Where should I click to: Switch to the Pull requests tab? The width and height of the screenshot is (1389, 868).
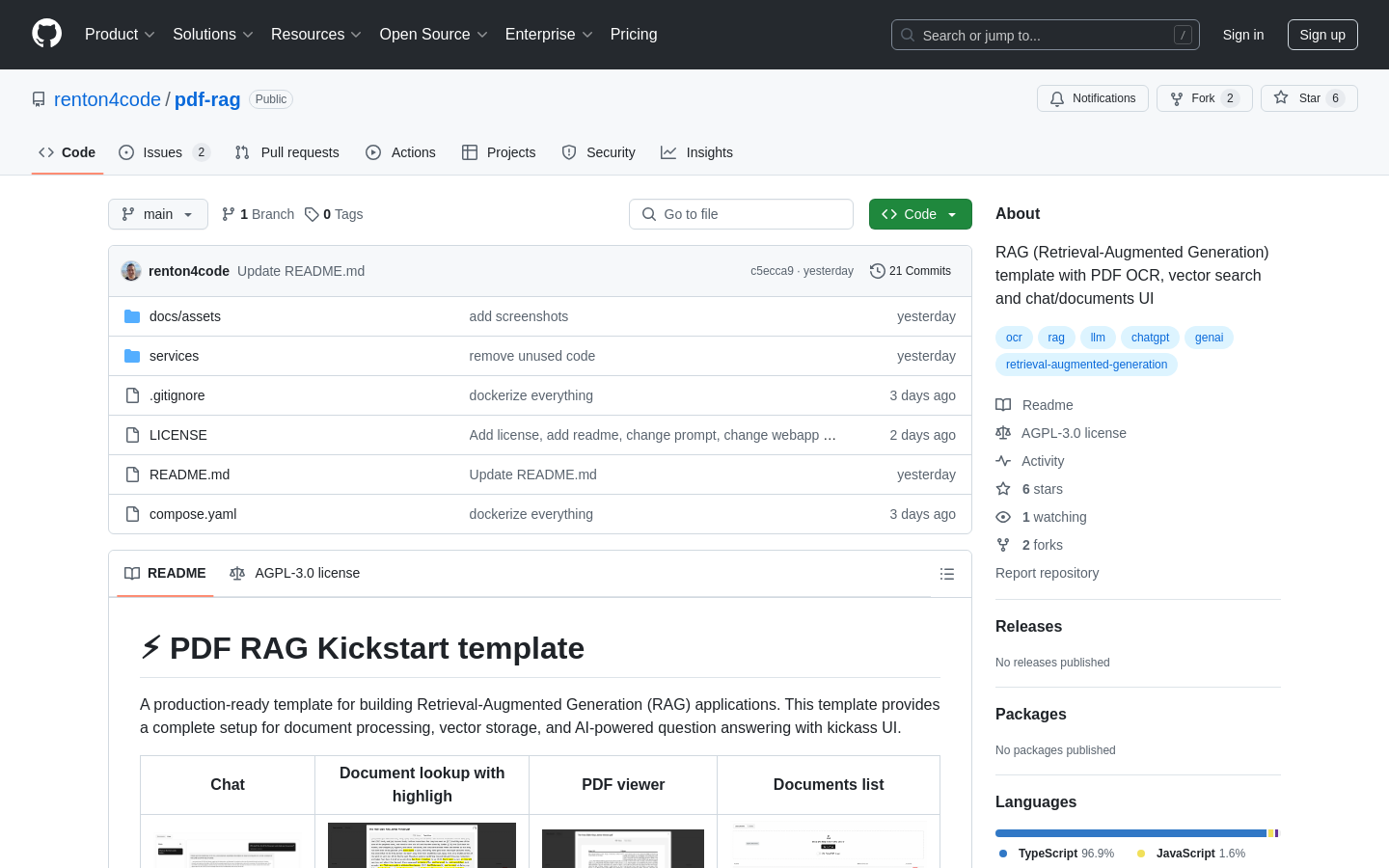287,152
